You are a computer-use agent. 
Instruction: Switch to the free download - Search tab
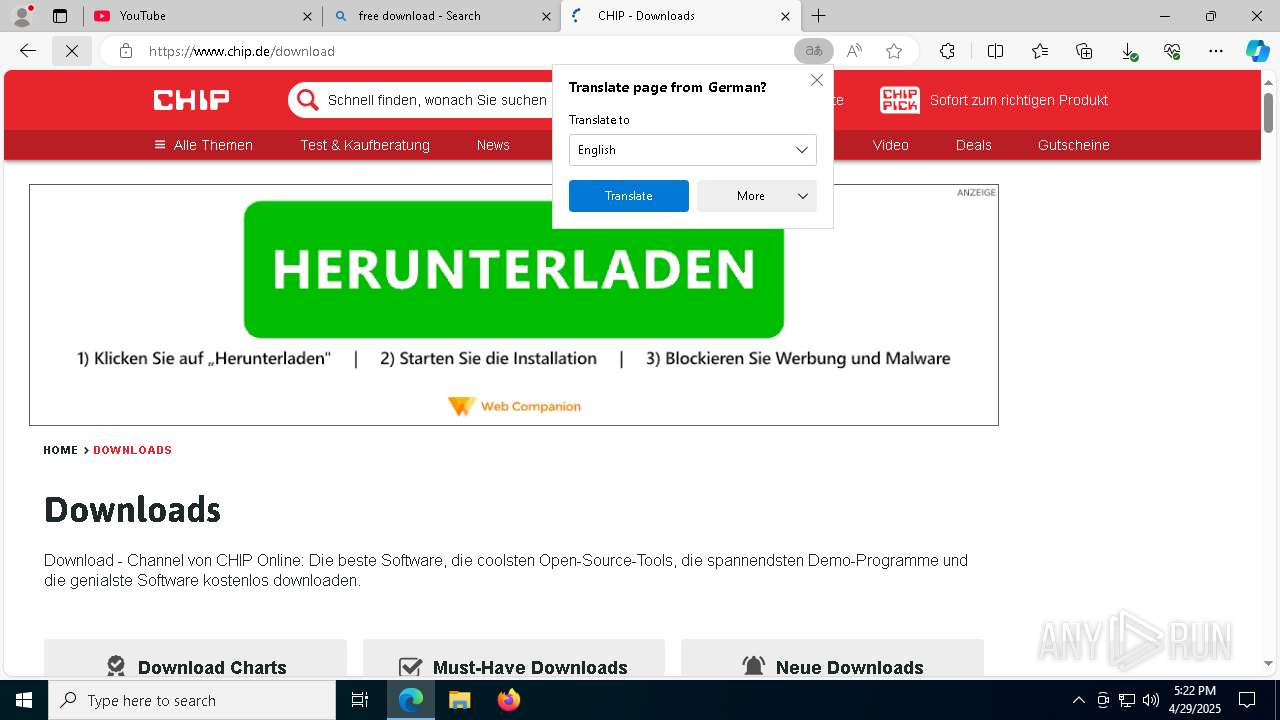442,16
